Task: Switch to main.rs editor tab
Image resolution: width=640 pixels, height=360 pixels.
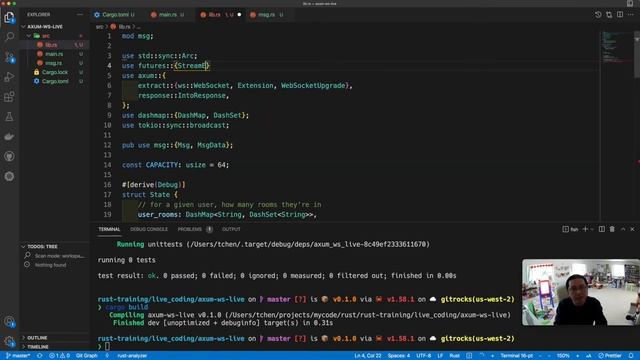Action: pos(167,15)
